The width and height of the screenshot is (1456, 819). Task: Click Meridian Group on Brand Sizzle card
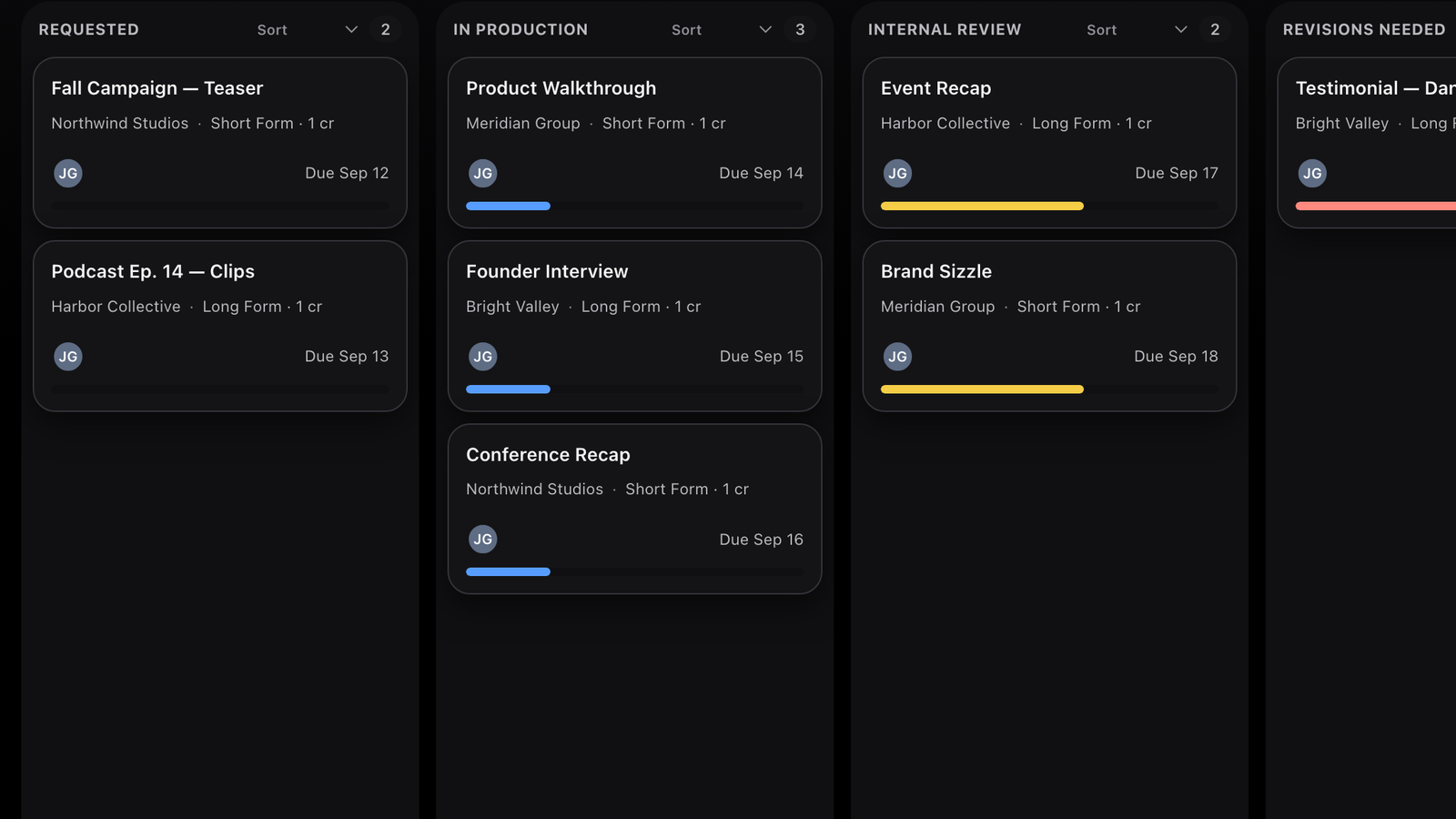coord(938,307)
